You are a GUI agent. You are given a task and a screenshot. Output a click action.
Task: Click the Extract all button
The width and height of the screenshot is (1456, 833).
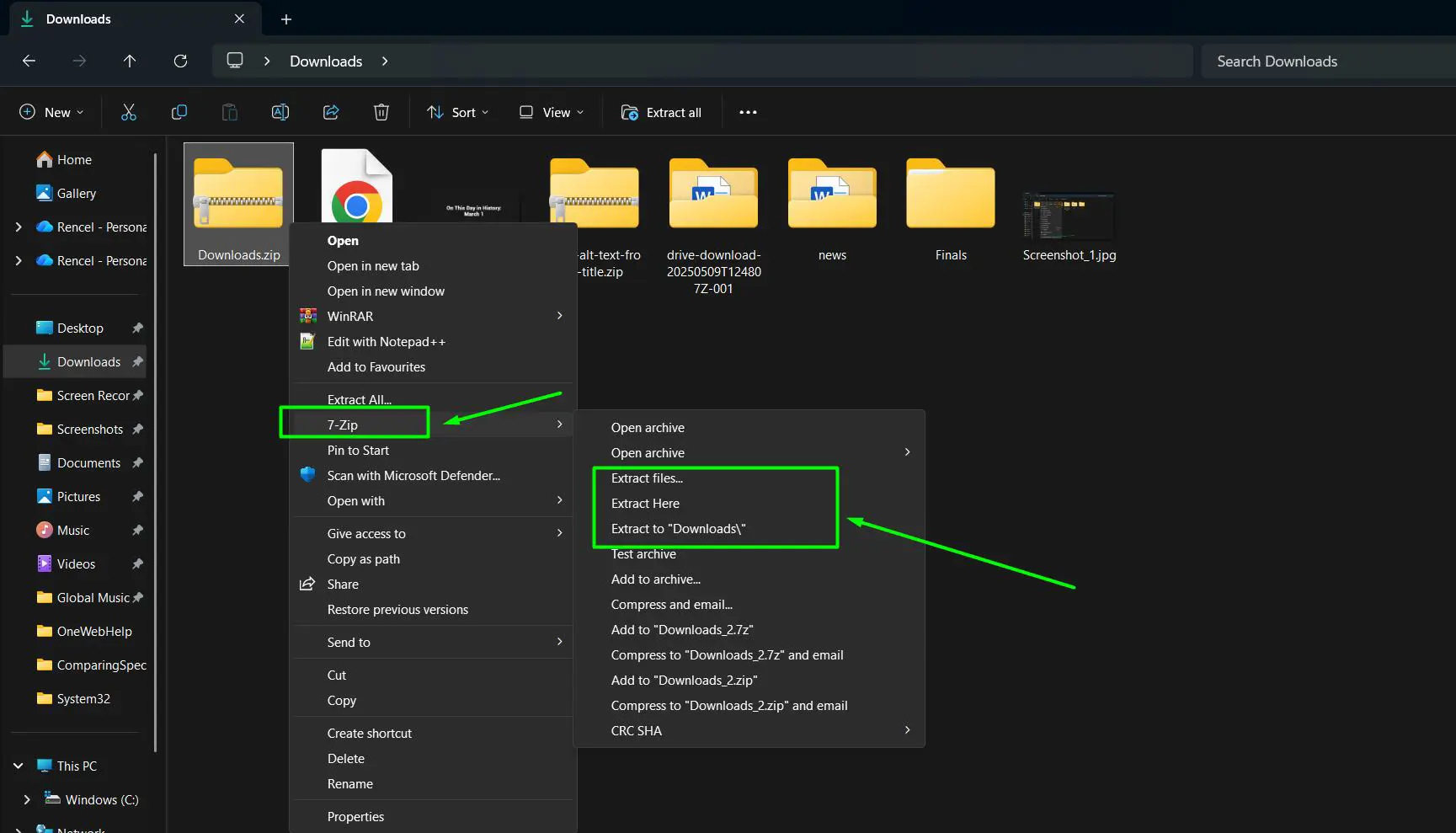point(662,111)
